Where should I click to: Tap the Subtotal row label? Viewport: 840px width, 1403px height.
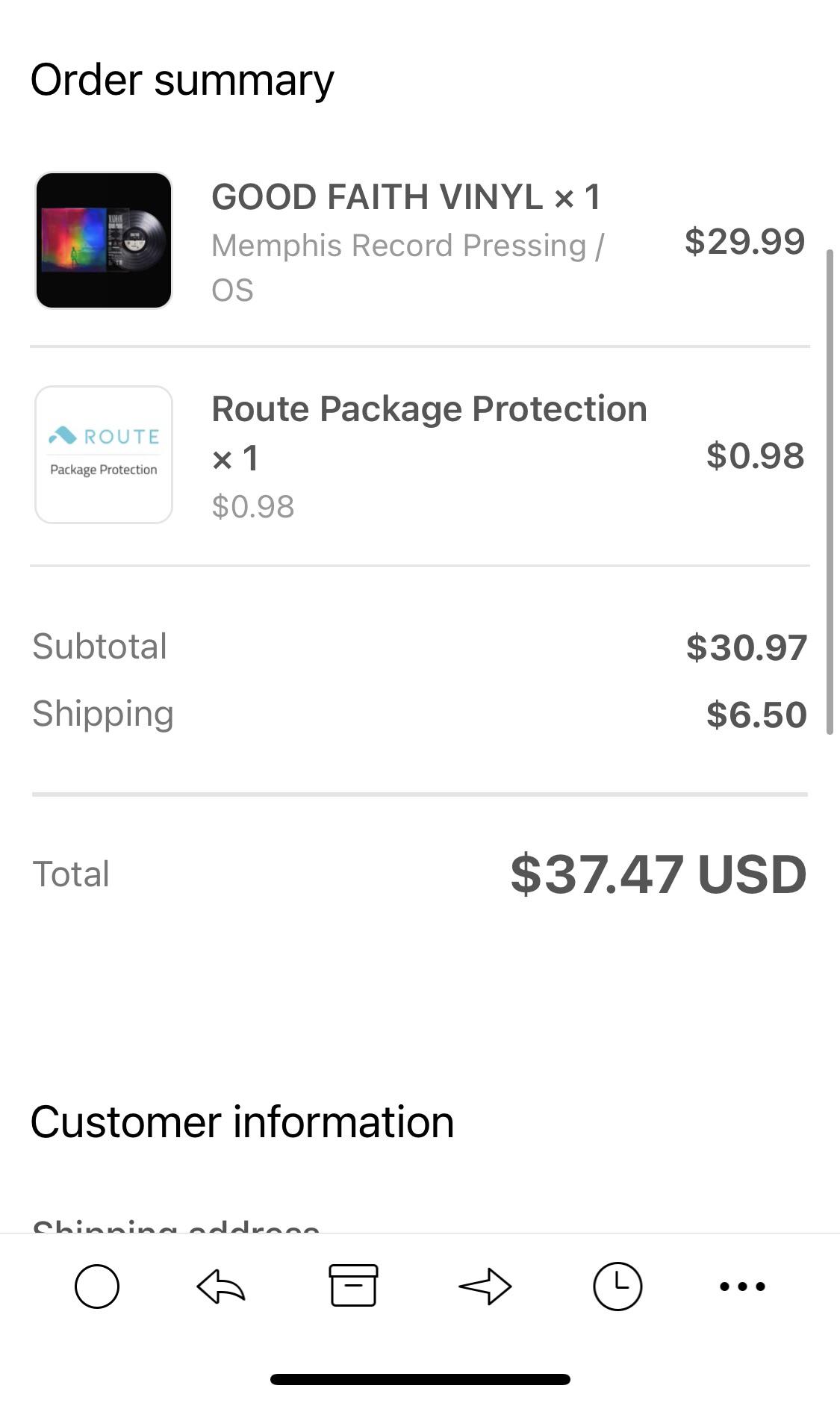click(100, 647)
